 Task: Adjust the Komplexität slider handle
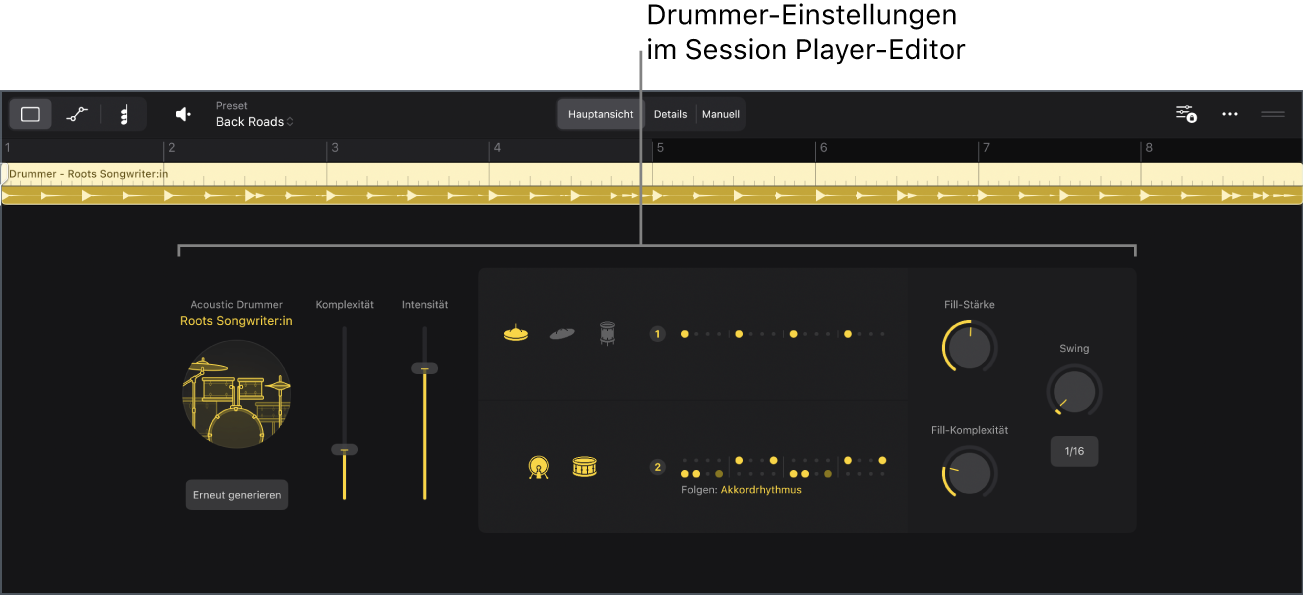[x=344, y=450]
